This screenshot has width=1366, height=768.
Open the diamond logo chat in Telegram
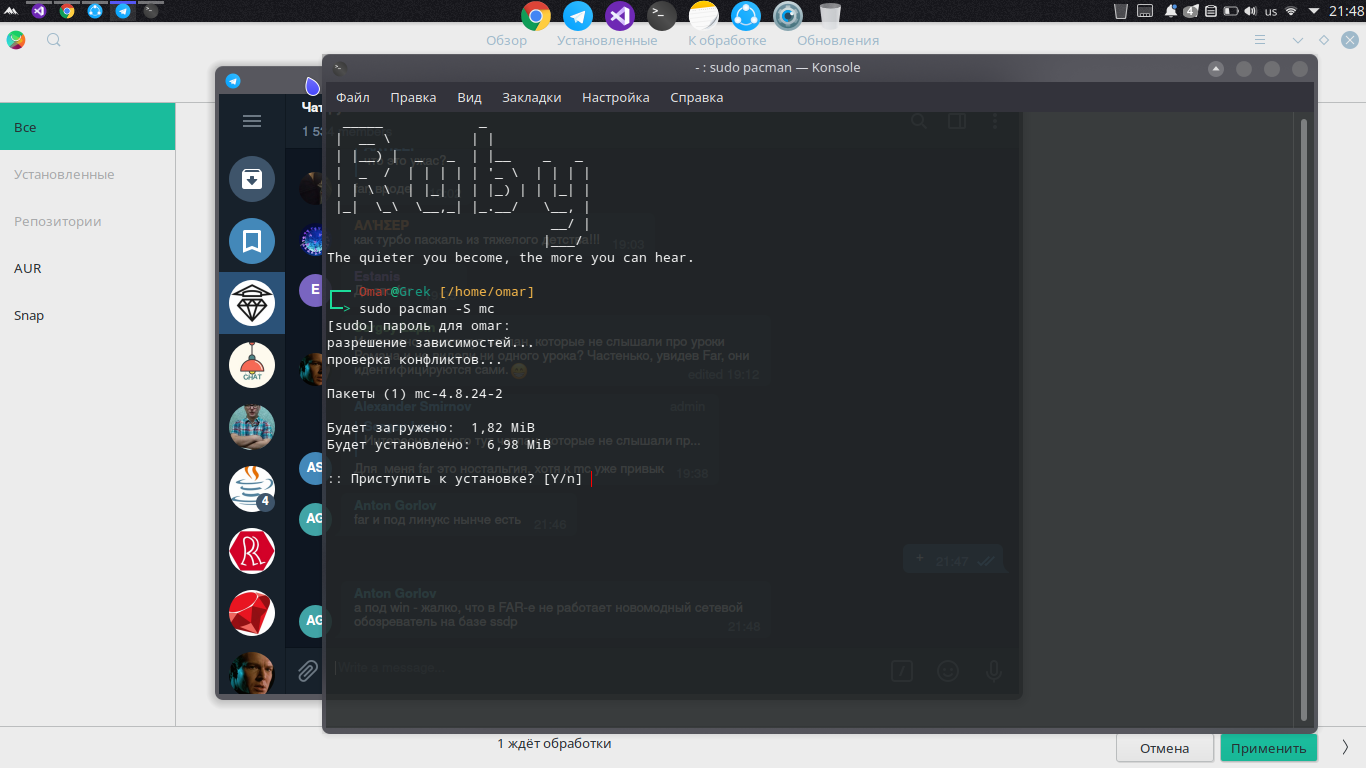(x=252, y=303)
